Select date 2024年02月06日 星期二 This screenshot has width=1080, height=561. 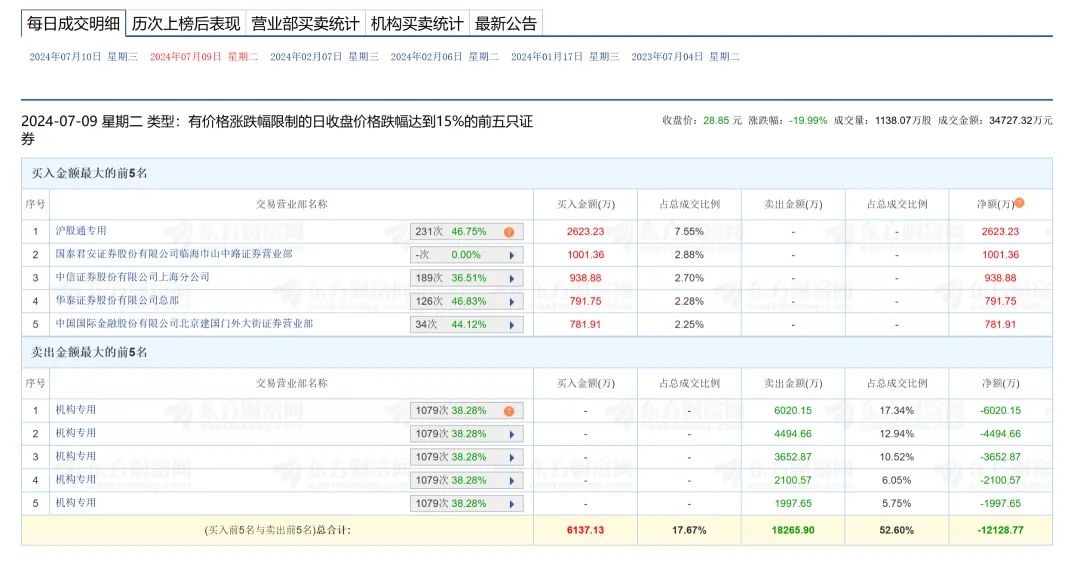pyautogui.click(x=445, y=57)
